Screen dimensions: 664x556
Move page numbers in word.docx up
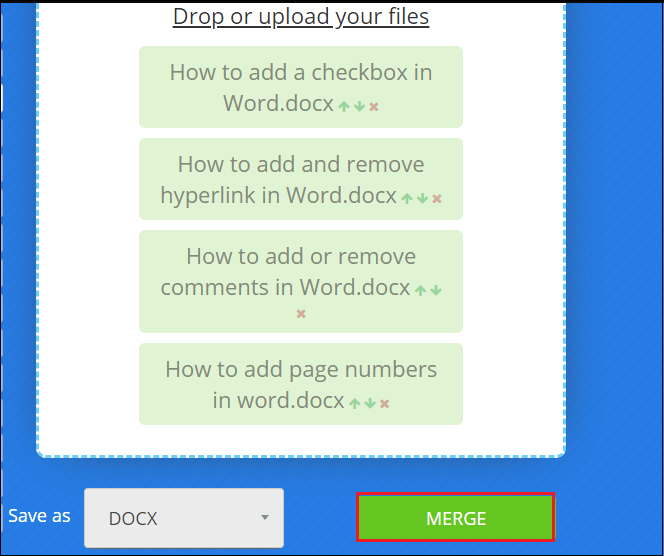click(x=354, y=403)
